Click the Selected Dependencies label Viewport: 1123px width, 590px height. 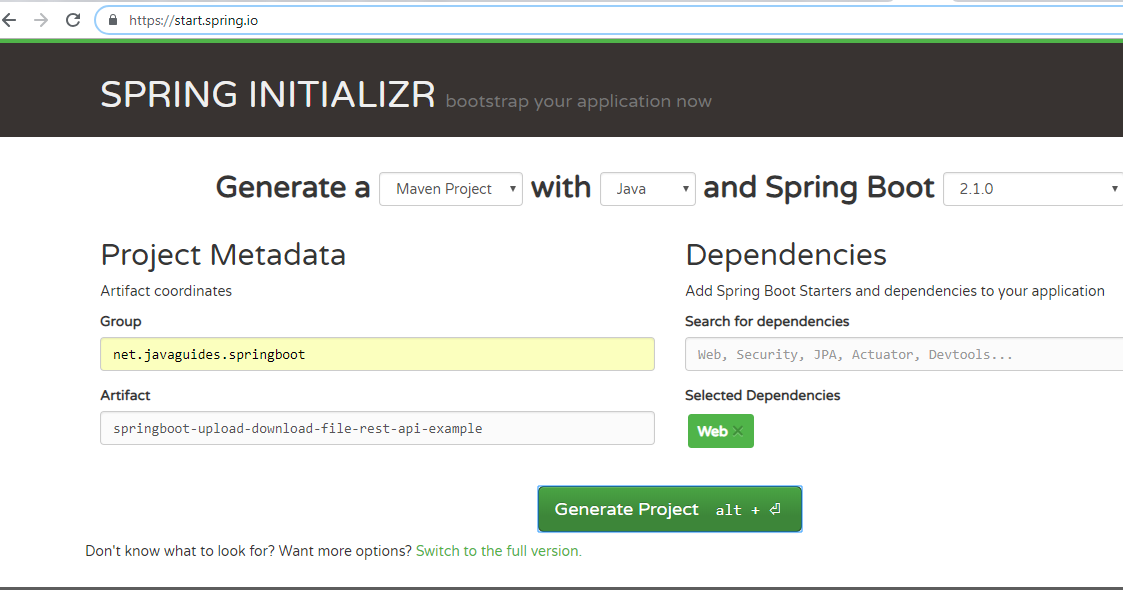pyautogui.click(x=762, y=395)
